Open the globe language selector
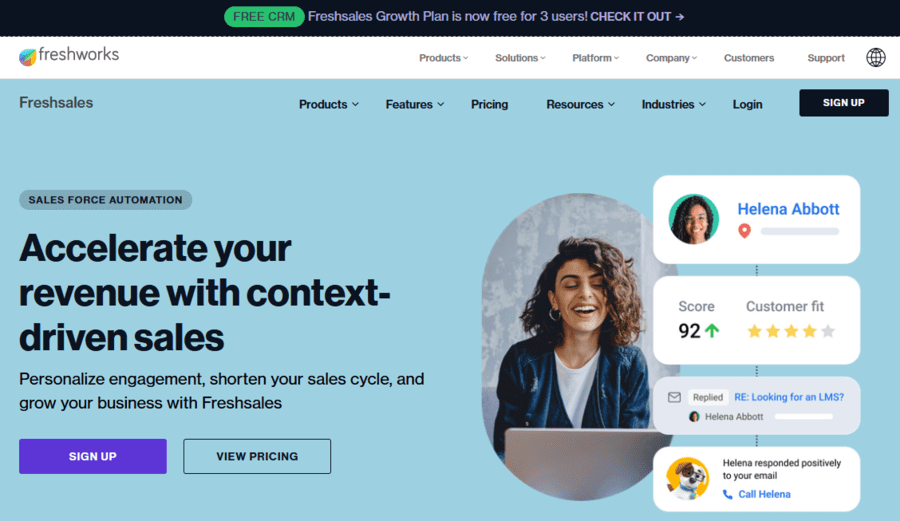 click(x=876, y=57)
